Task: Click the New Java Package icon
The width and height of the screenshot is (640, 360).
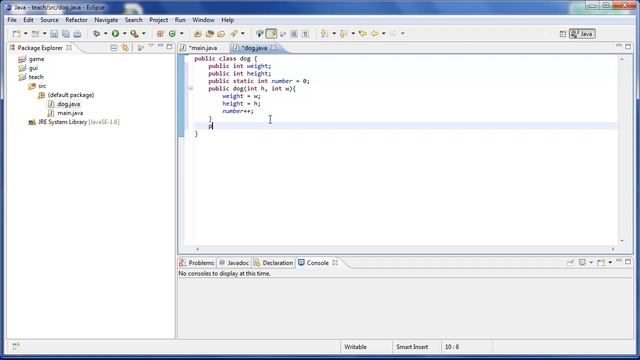Action: tap(160, 34)
